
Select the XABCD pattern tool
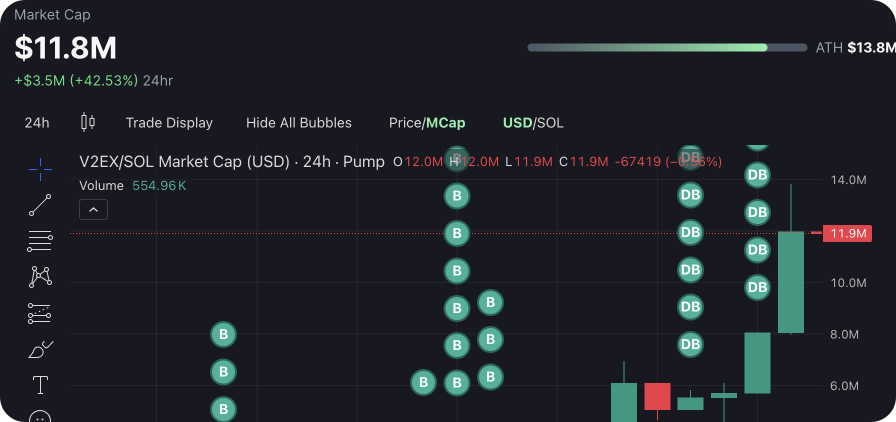coord(40,276)
